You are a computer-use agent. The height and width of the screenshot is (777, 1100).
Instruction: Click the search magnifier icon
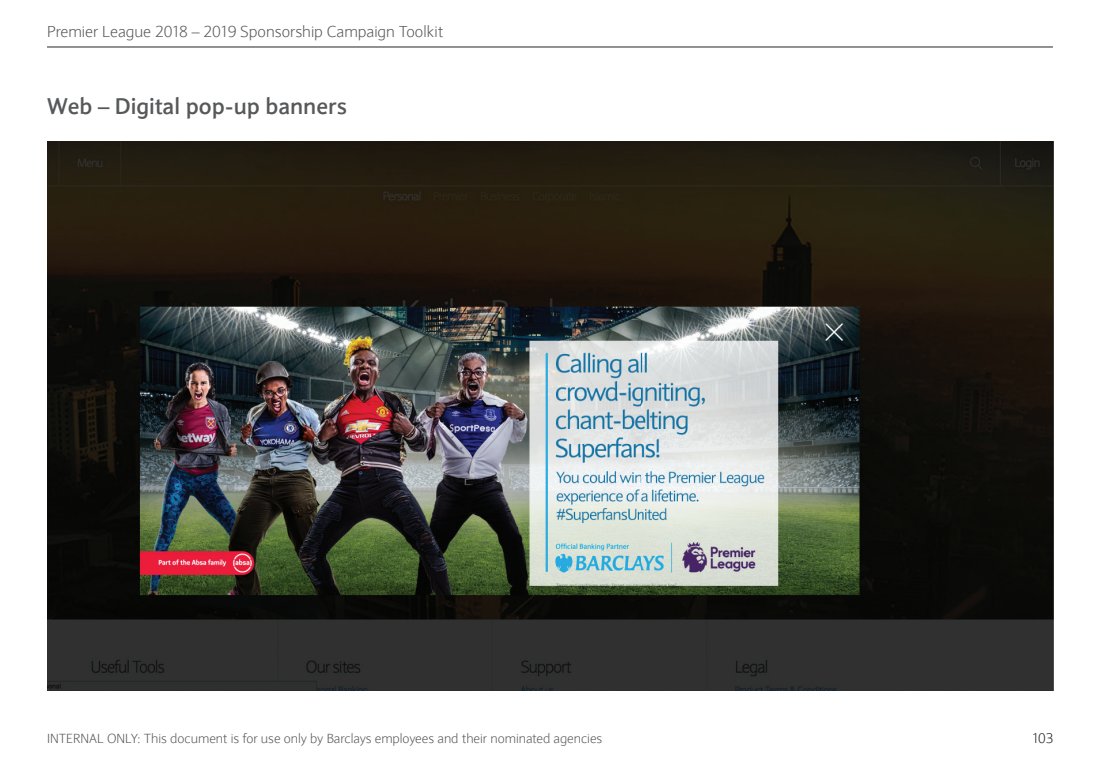click(x=976, y=163)
